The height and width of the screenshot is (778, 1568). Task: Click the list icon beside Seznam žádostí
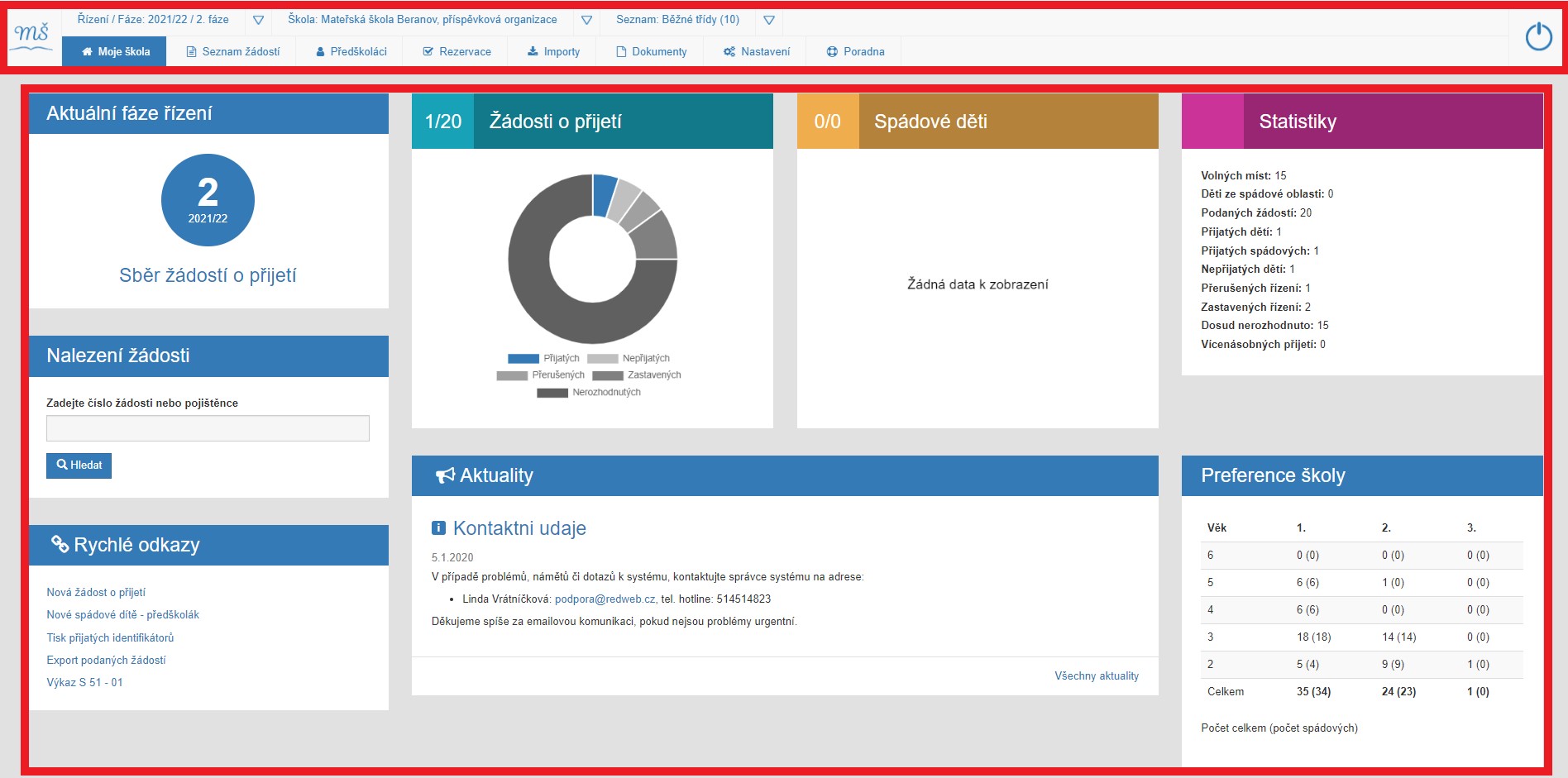point(191,51)
